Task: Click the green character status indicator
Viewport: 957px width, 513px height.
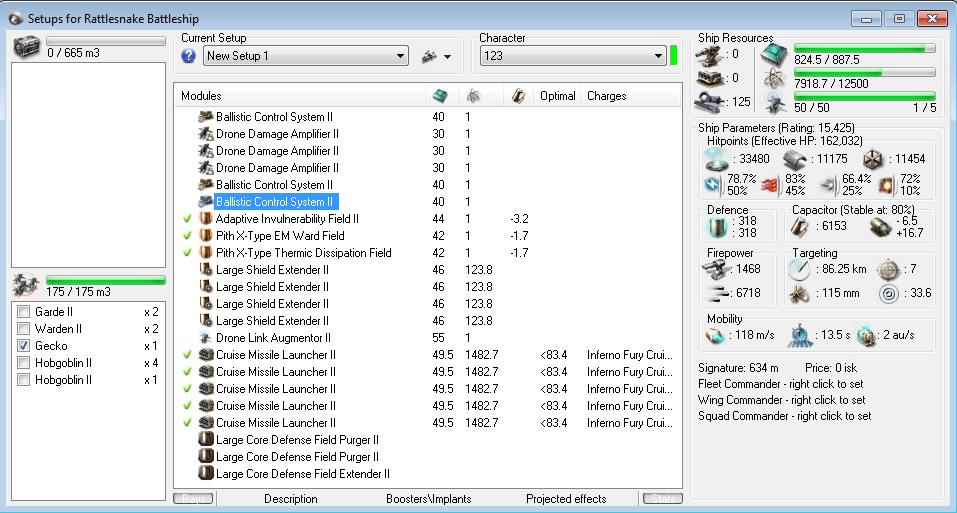Action: (674, 56)
